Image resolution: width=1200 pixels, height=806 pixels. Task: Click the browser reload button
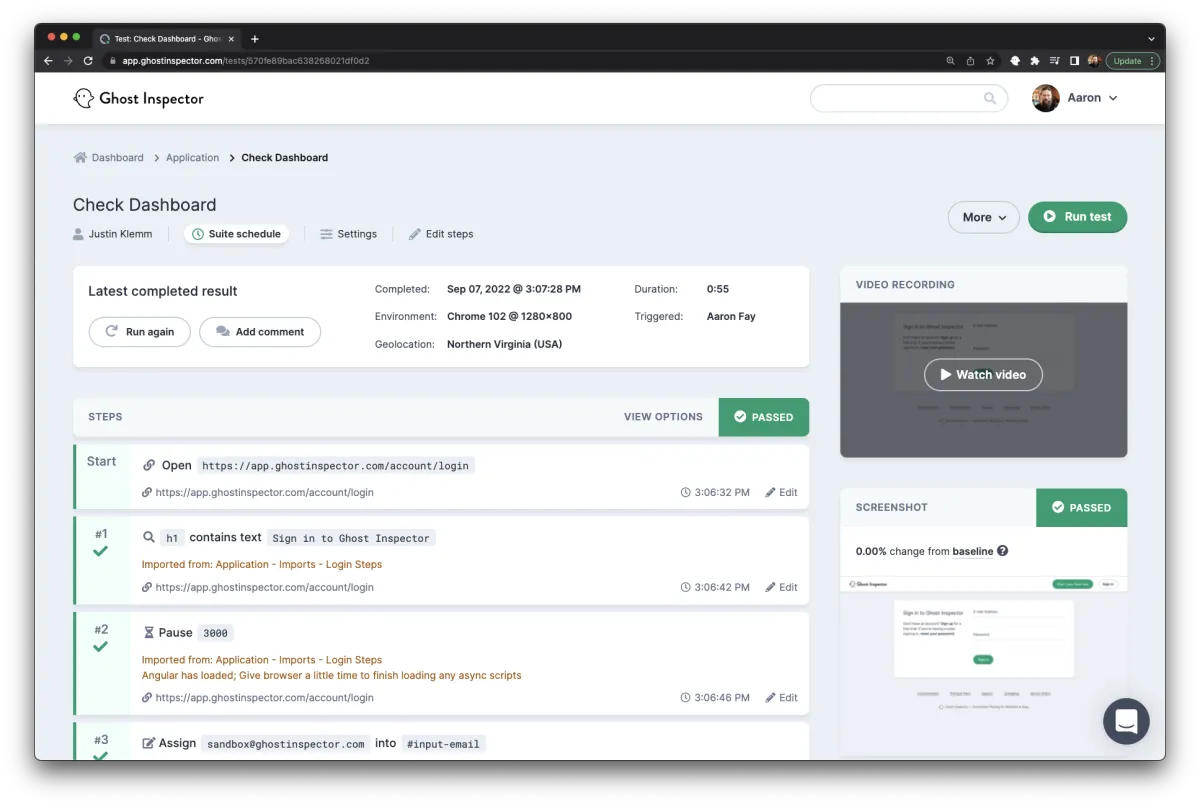88,61
